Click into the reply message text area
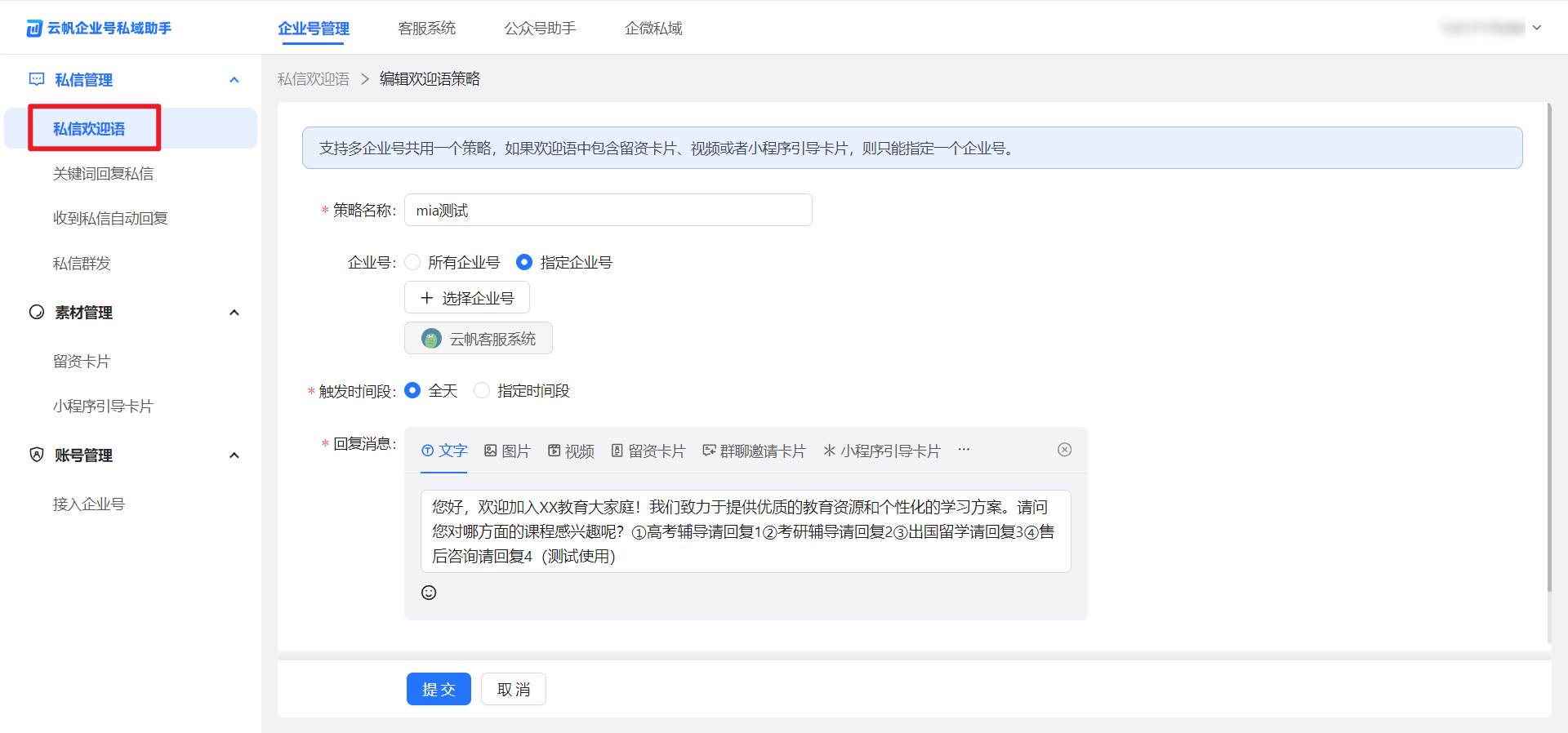1568x733 pixels. [x=746, y=531]
